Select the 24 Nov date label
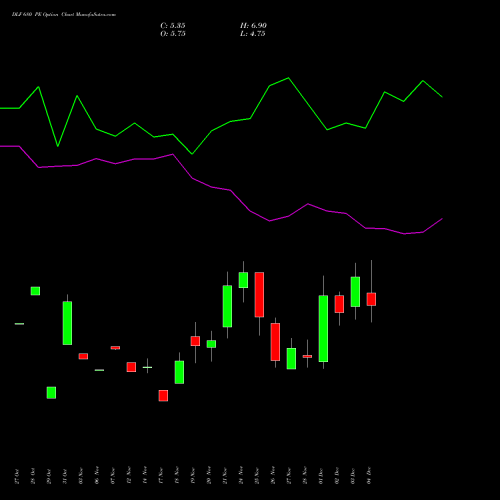This screenshot has width=500, height=500. tap(241, 476)
